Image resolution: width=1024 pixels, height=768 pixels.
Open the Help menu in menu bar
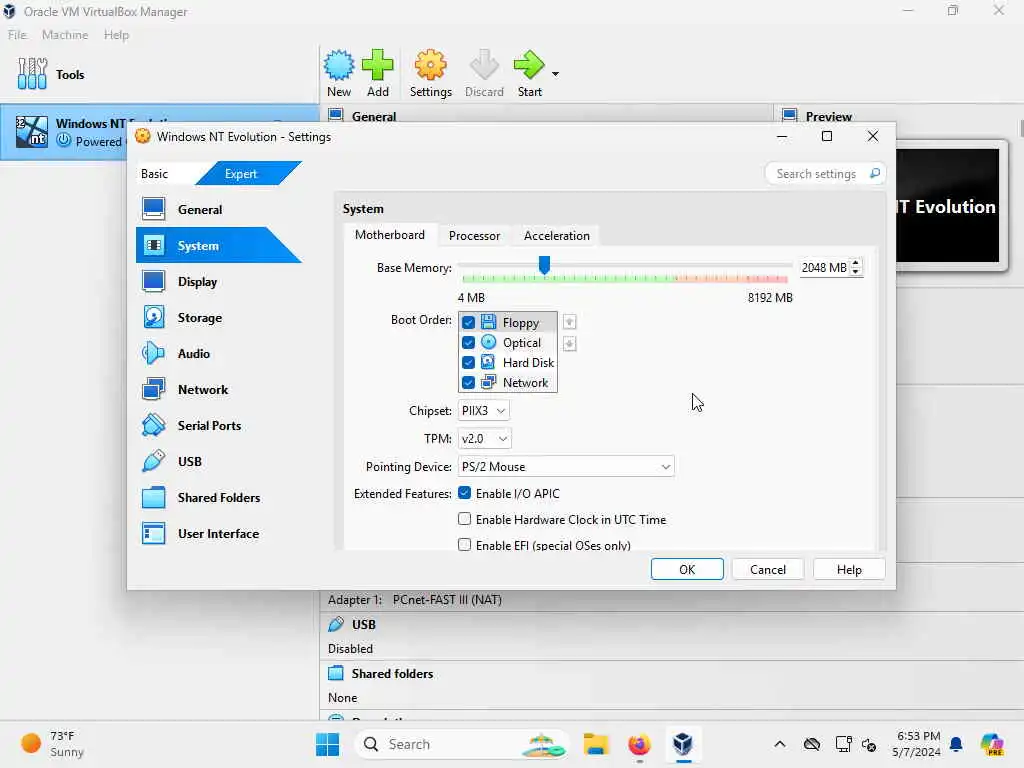[x=116, y=35]
